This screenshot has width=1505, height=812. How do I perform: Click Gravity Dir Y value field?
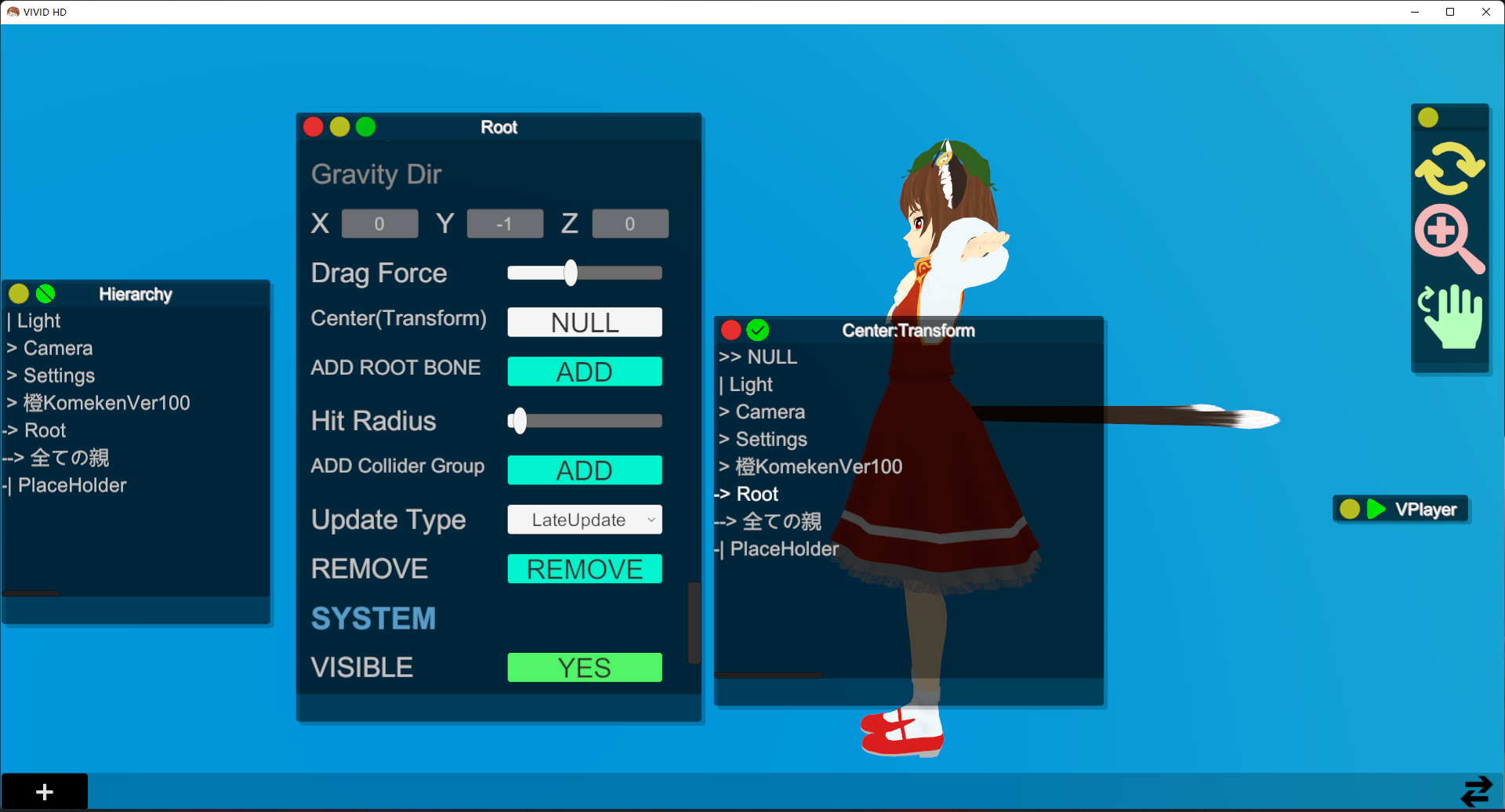pos(505,223)
